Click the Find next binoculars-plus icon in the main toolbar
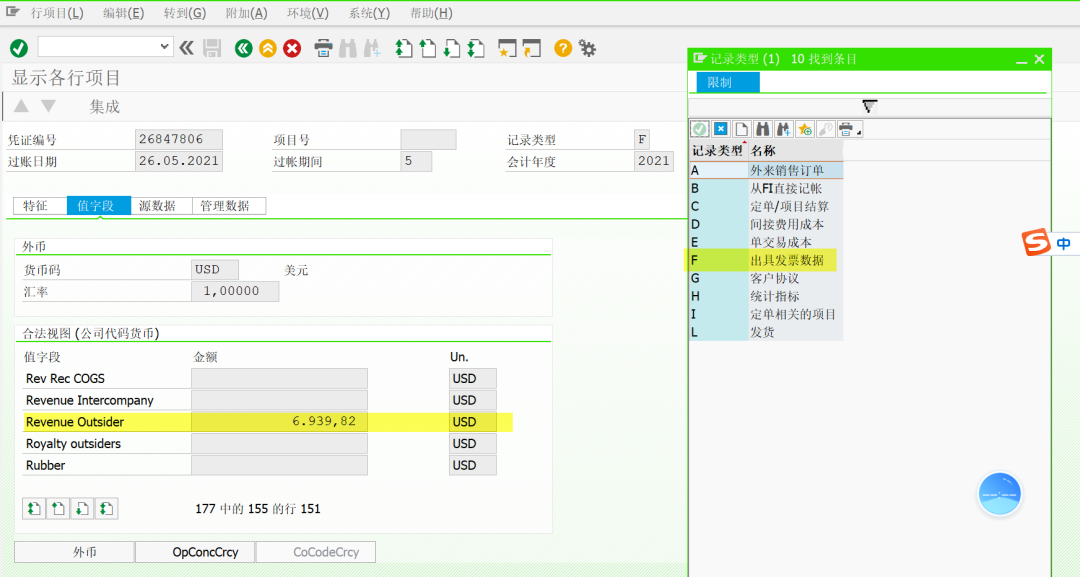This screenshot has height=577, width=1080. pyautogui.click(x=372, y=48)
